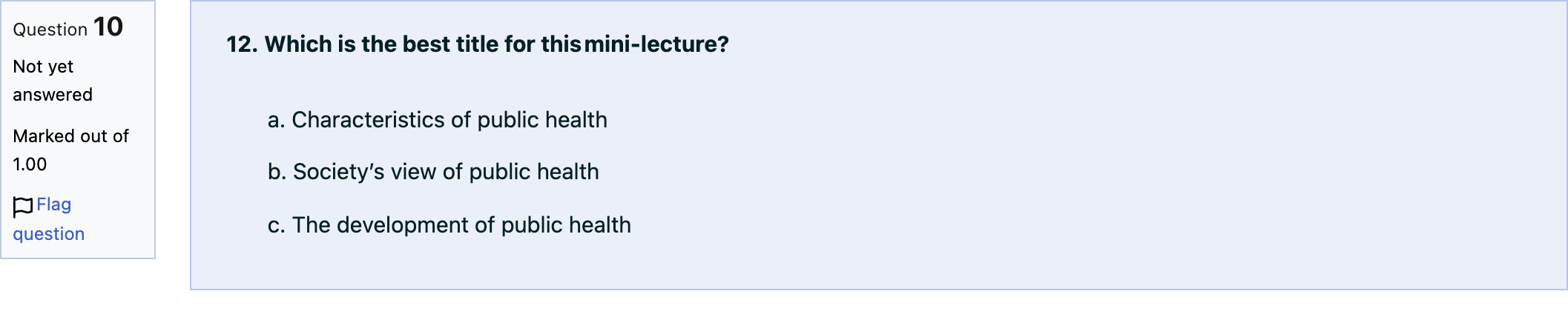Click the Question label in the sidebar
Viewport: 1568px width, 314px height.
tap(50, 30)
